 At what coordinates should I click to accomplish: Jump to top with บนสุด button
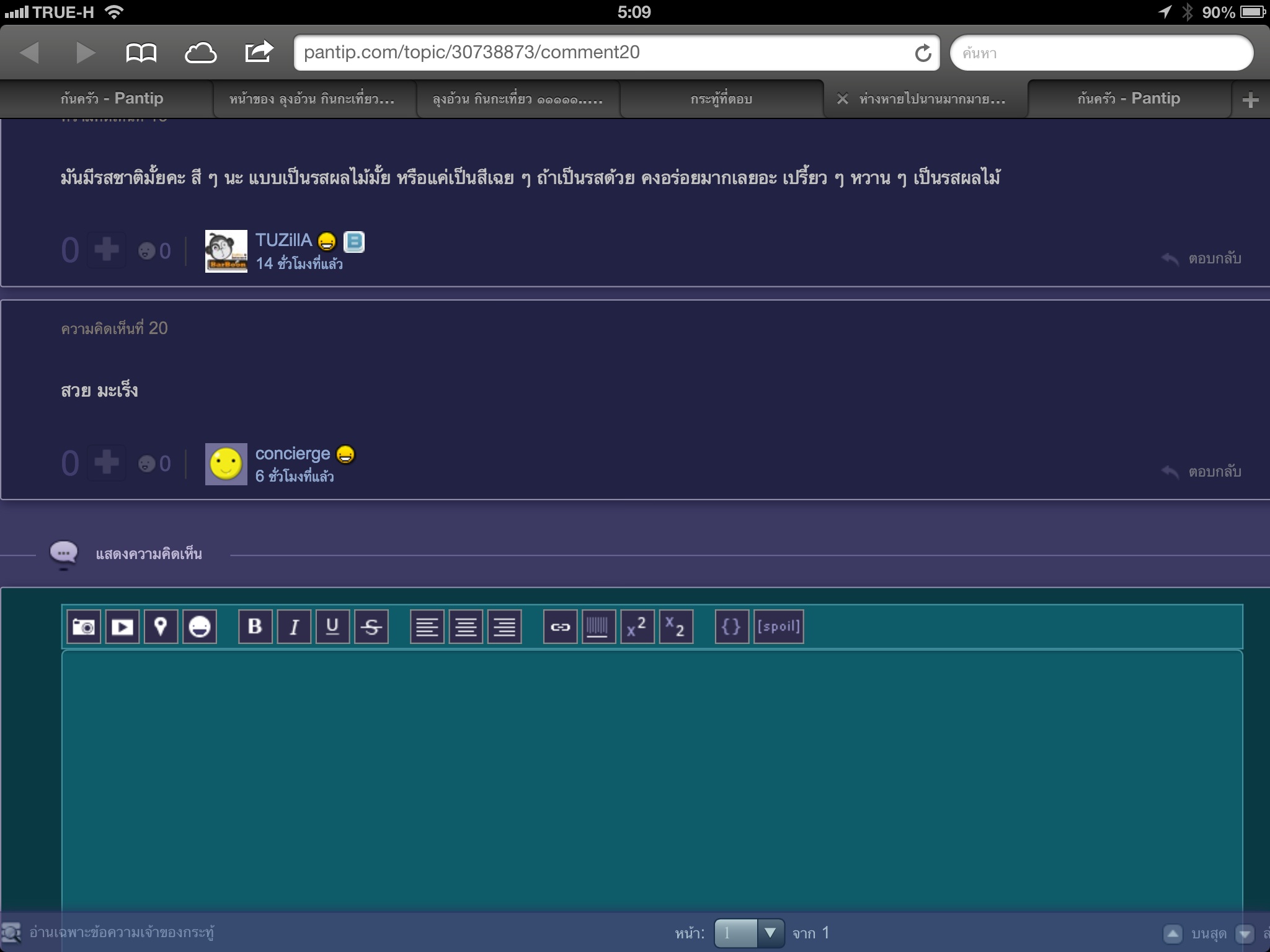point(1196,933)
